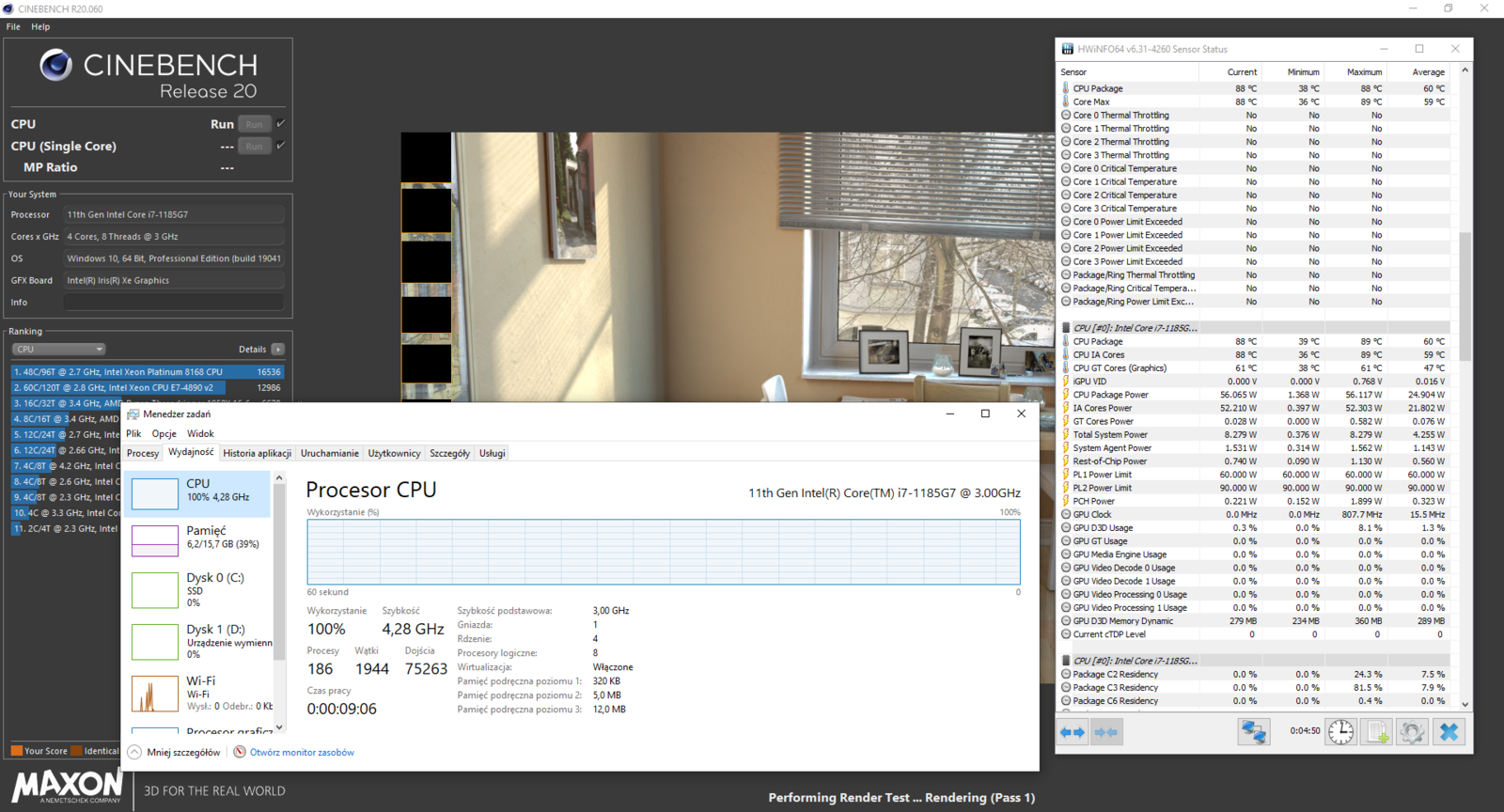Click Task Manager sidebar scroll-up arrow
Viewport: 1504px width, 812px height.
(279, 478)
